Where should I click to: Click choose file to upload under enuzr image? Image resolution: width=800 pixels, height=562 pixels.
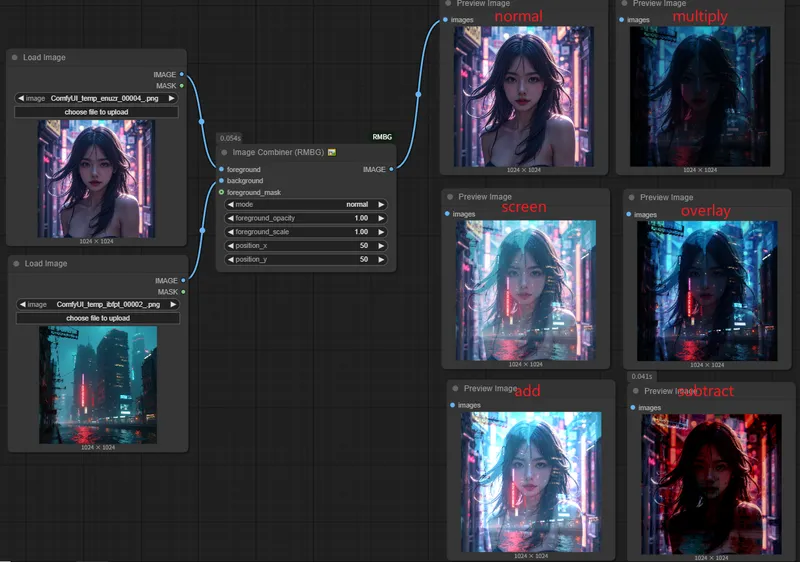click(97, 113)
